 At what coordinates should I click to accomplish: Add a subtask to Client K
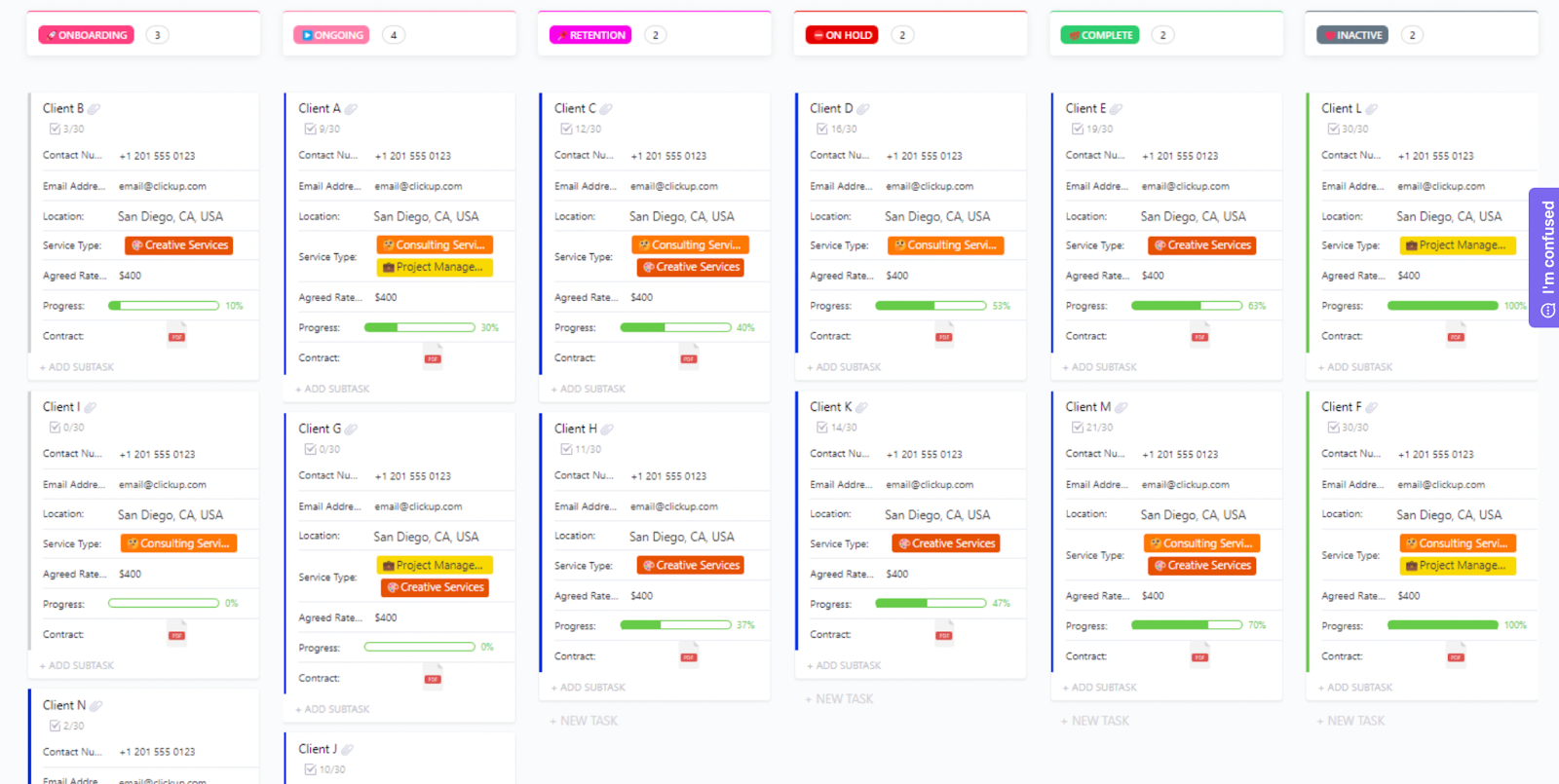[x=844, y=665]
